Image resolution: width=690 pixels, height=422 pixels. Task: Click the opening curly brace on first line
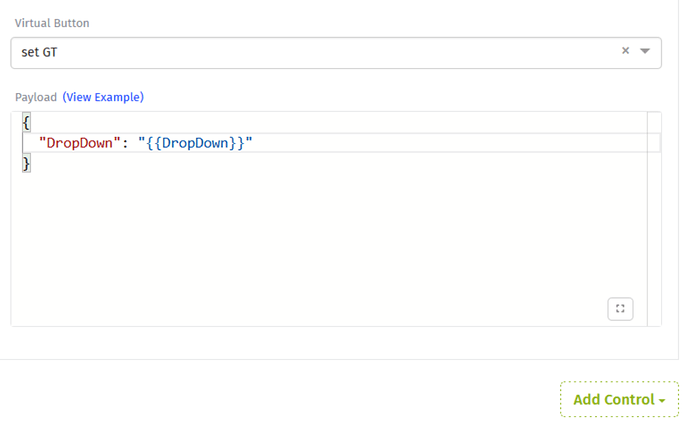click(26, 122)
